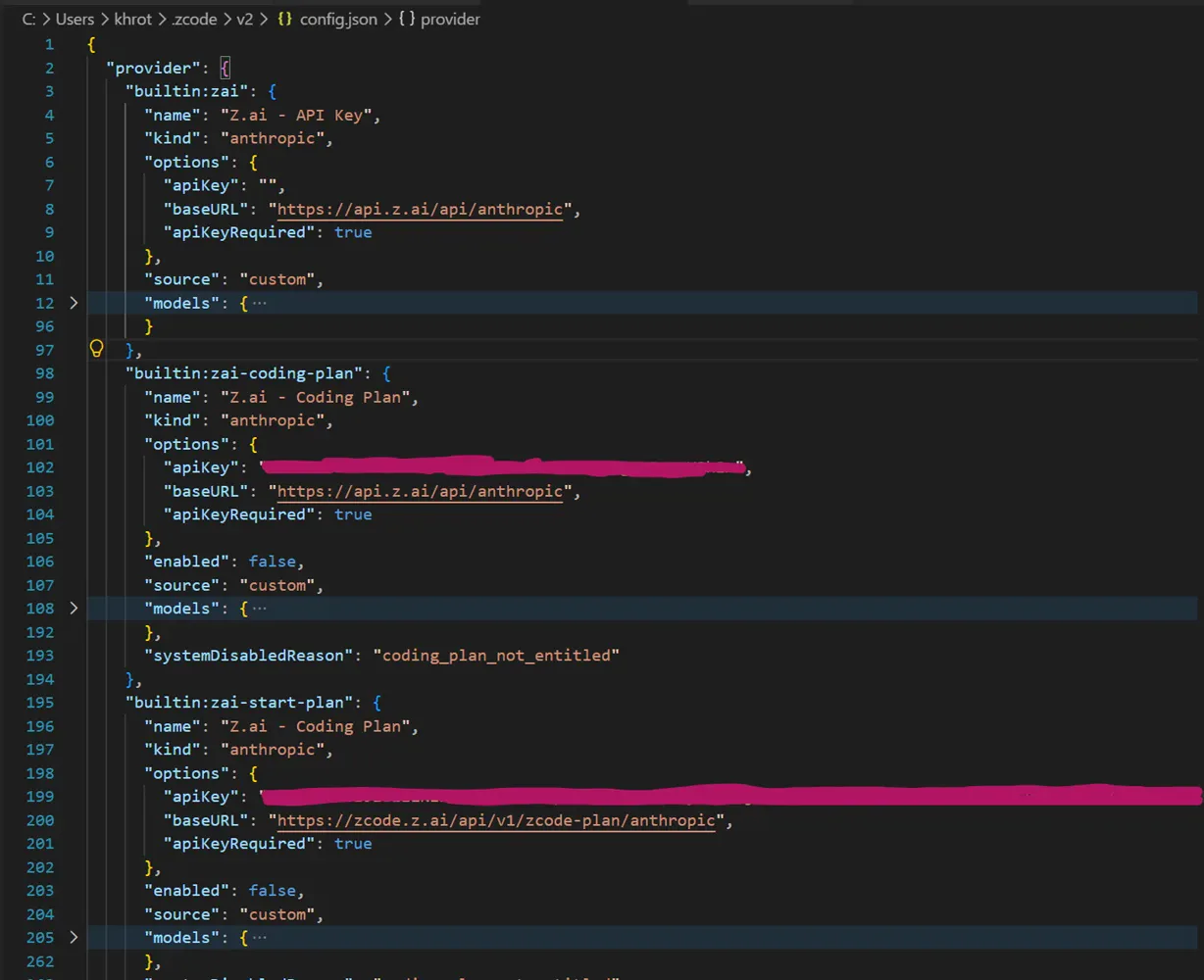
Task: Click the "custom" source value on line 11
Action: 276,279
